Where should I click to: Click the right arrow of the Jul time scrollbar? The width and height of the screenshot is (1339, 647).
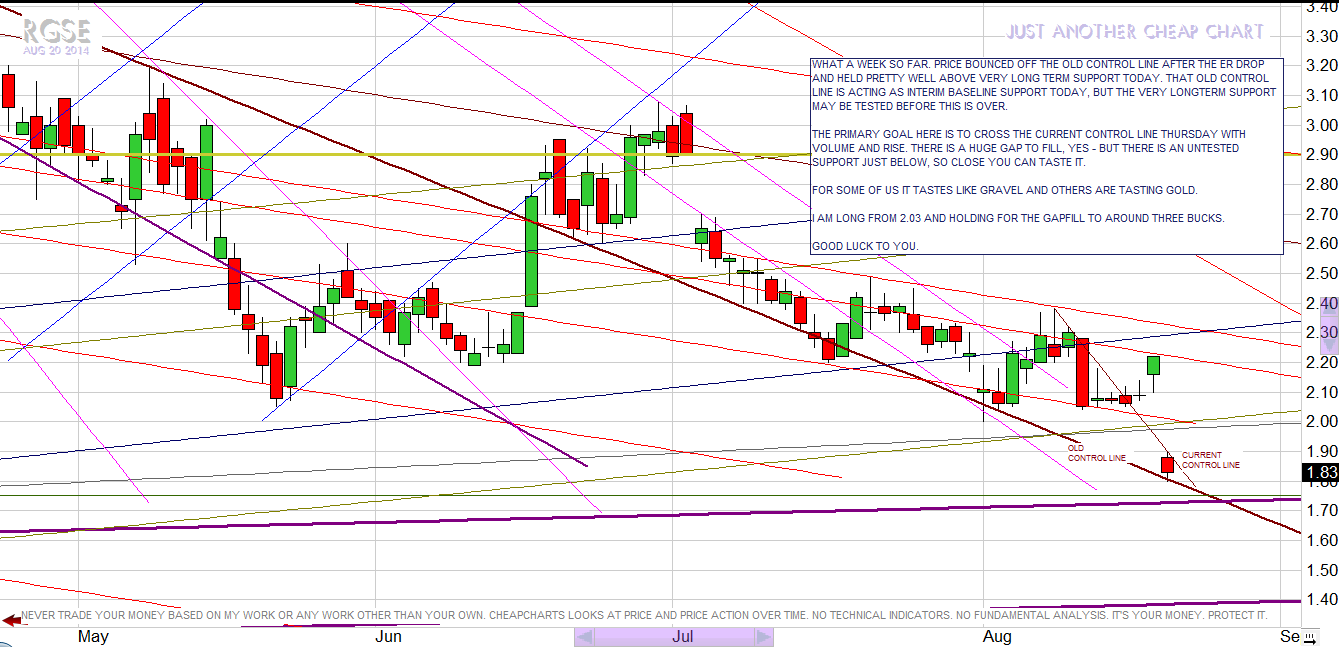pos(764,637)
